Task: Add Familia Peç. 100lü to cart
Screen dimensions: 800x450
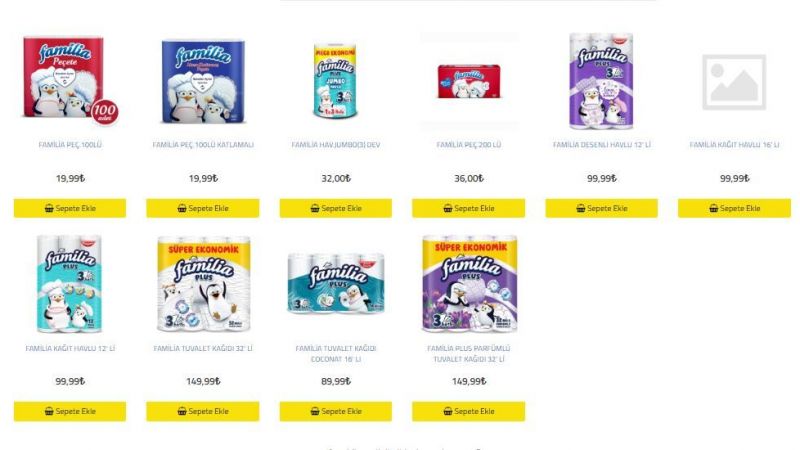Action: 70,208
